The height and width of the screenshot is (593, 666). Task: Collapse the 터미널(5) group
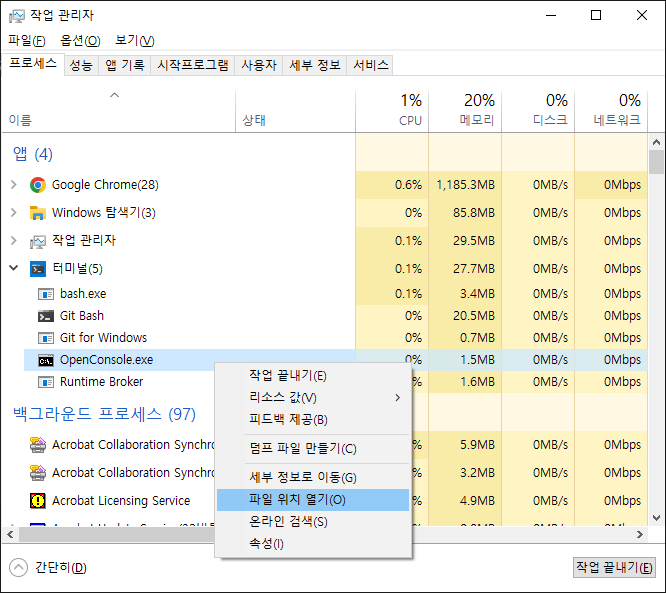(14, 268)
